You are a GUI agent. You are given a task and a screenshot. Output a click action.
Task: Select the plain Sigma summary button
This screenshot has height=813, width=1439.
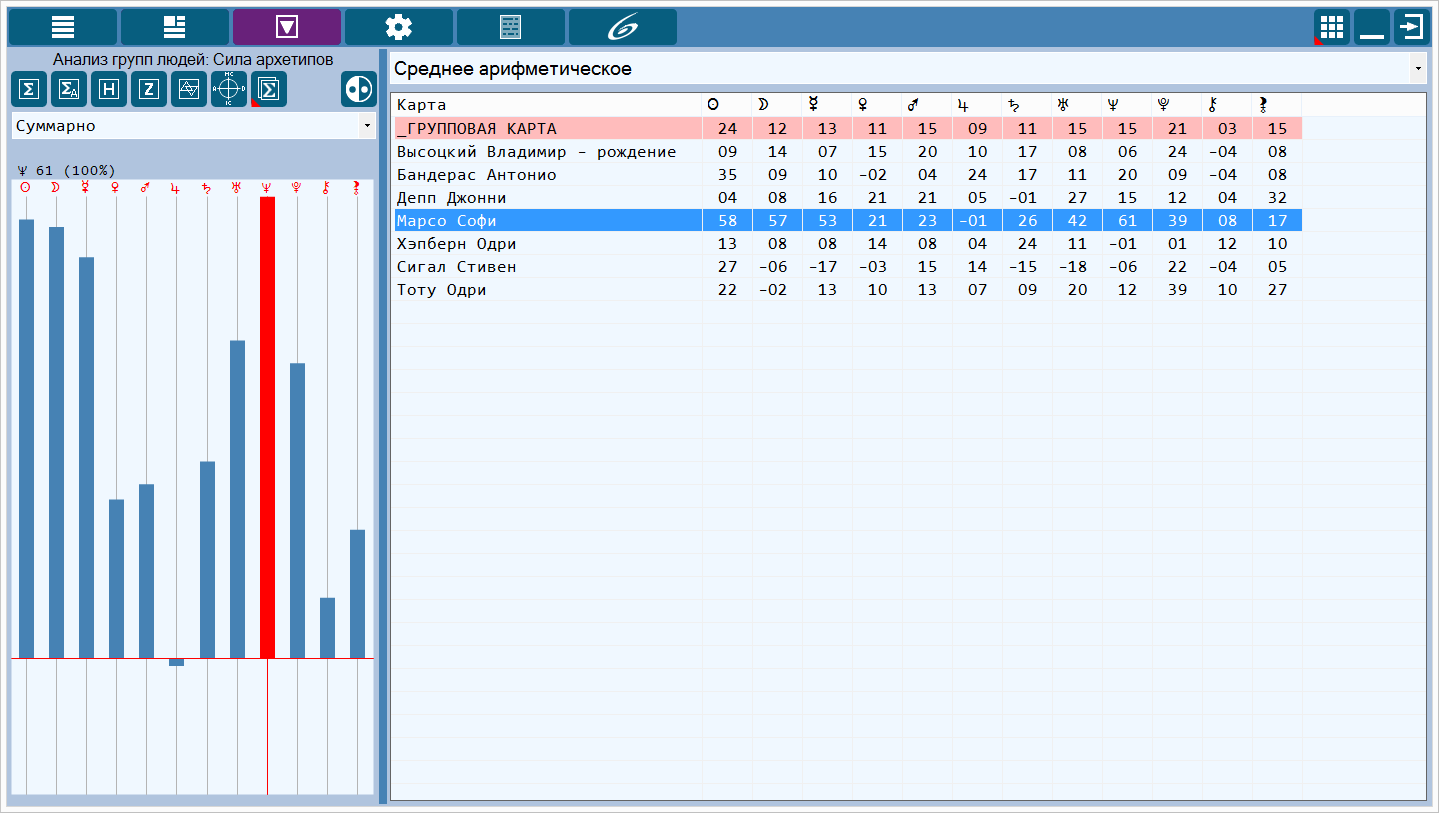coord(29,89)
